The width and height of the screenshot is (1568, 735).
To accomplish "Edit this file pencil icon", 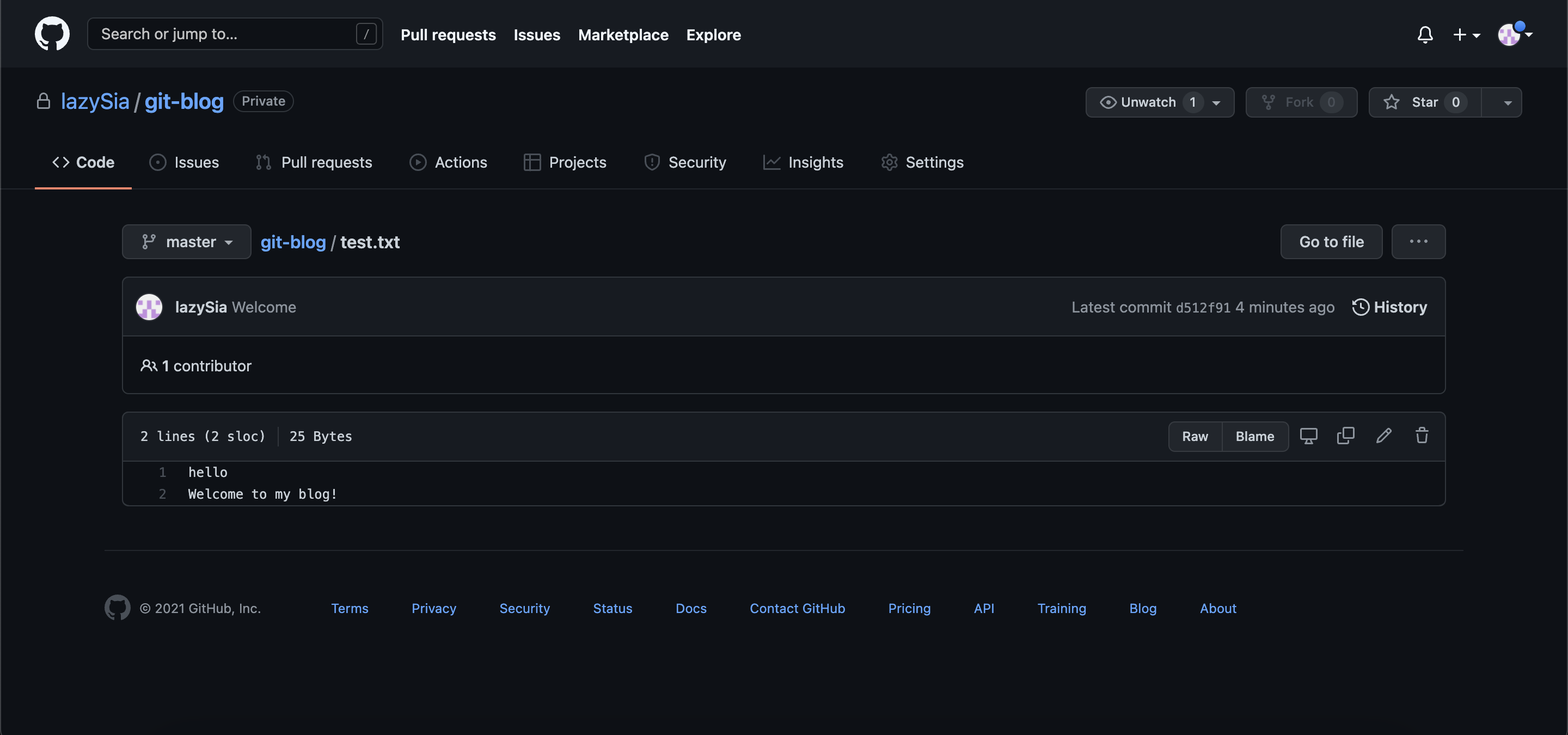I will pyautogui.click(x=1383, y=436).
